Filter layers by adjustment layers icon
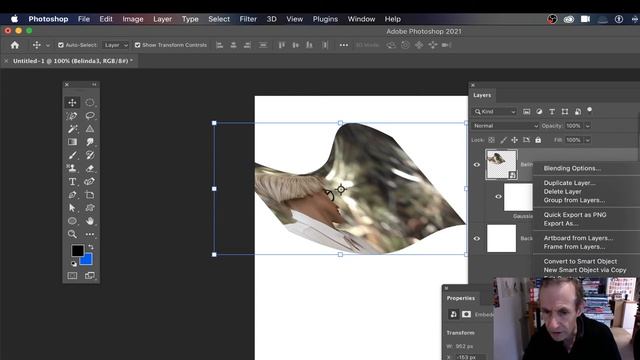 539,111
